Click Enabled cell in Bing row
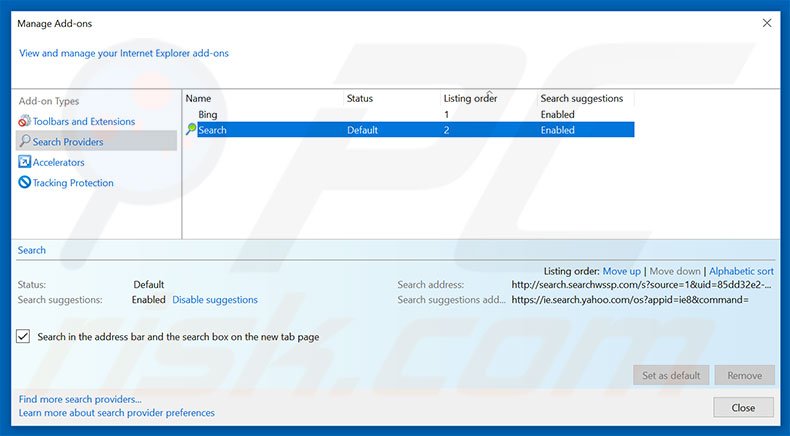 pyautogui.click(x=557, y=114)
